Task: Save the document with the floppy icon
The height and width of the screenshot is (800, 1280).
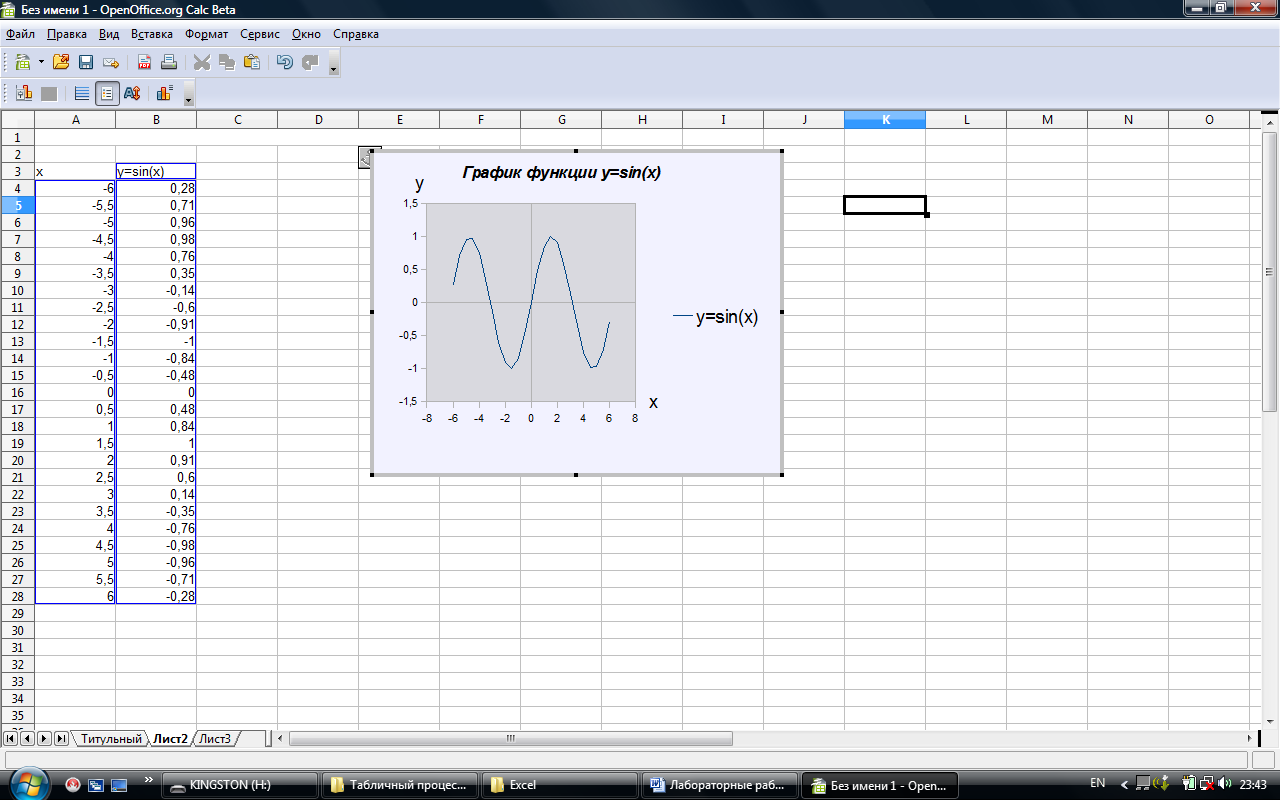Action: click(x=86, y=62)
